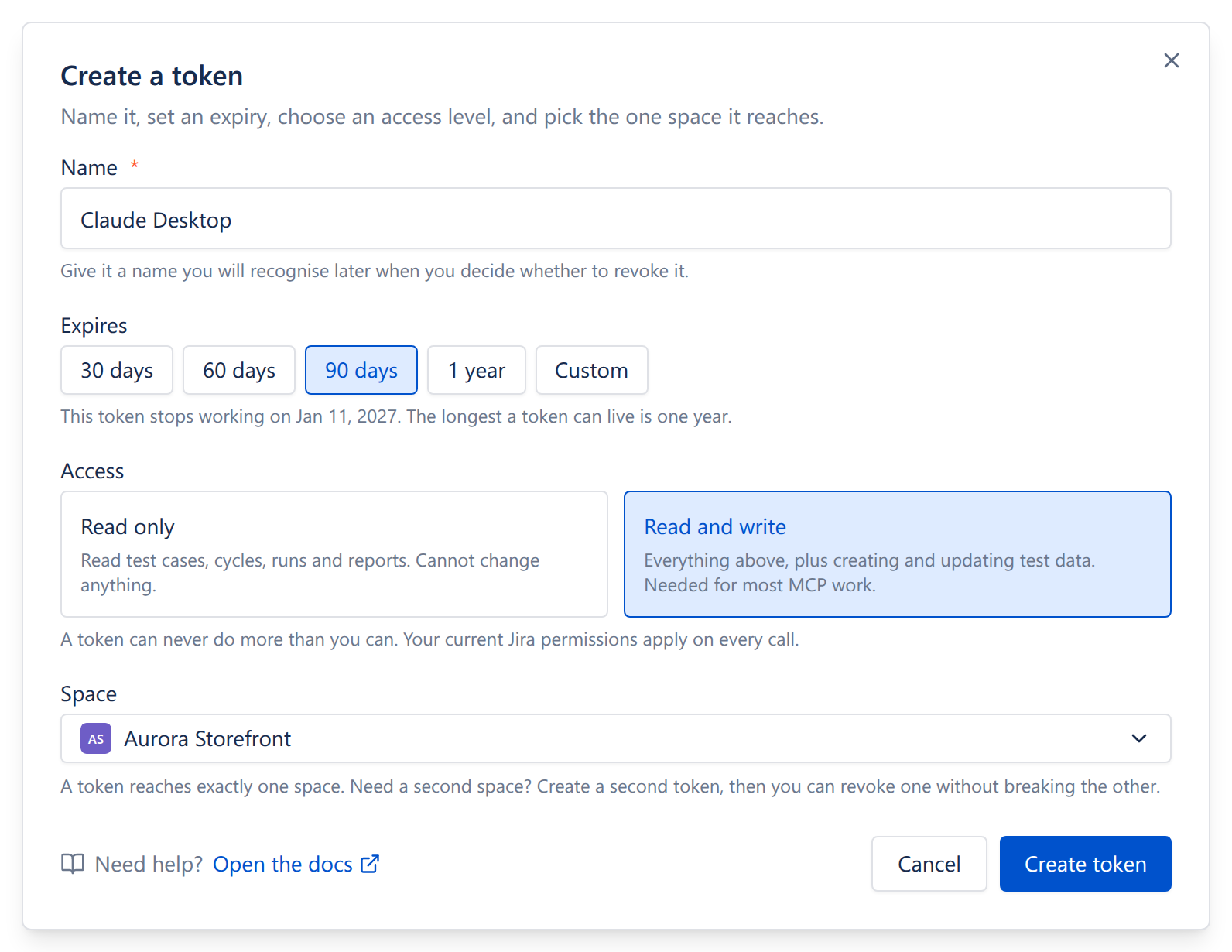Expand the Space dropdown chevron
1232x952 pixels.
coord(1138,738)
